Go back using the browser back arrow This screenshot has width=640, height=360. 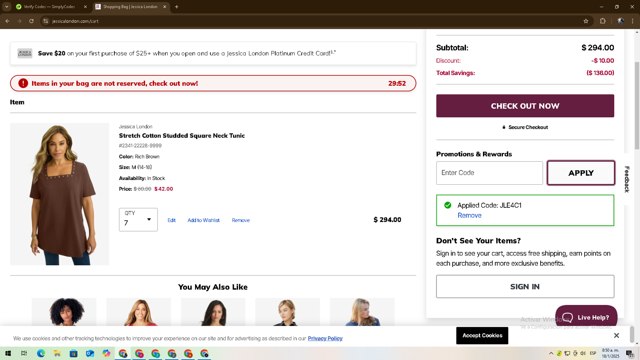(7, 21)
